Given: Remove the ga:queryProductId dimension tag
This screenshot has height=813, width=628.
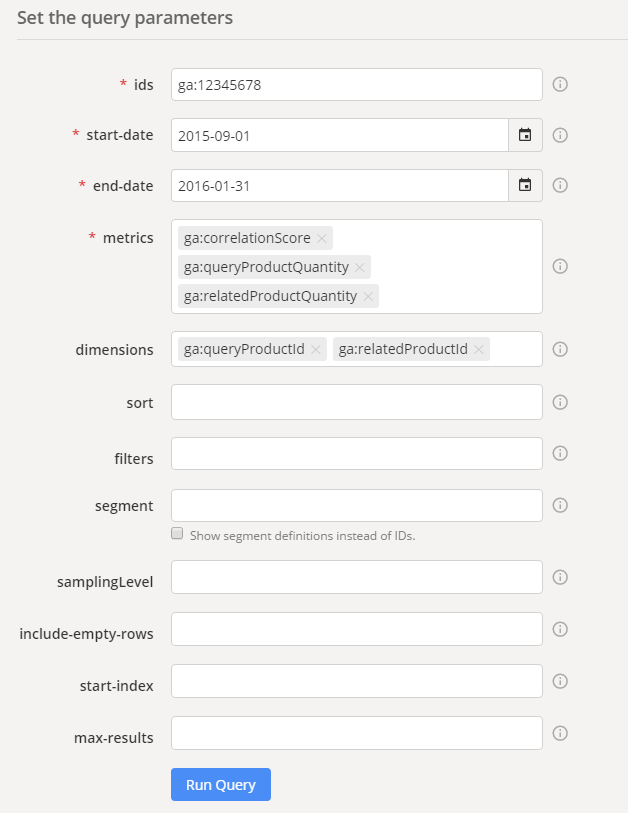Looking at the screenshot, I should [x=316, y=349].
